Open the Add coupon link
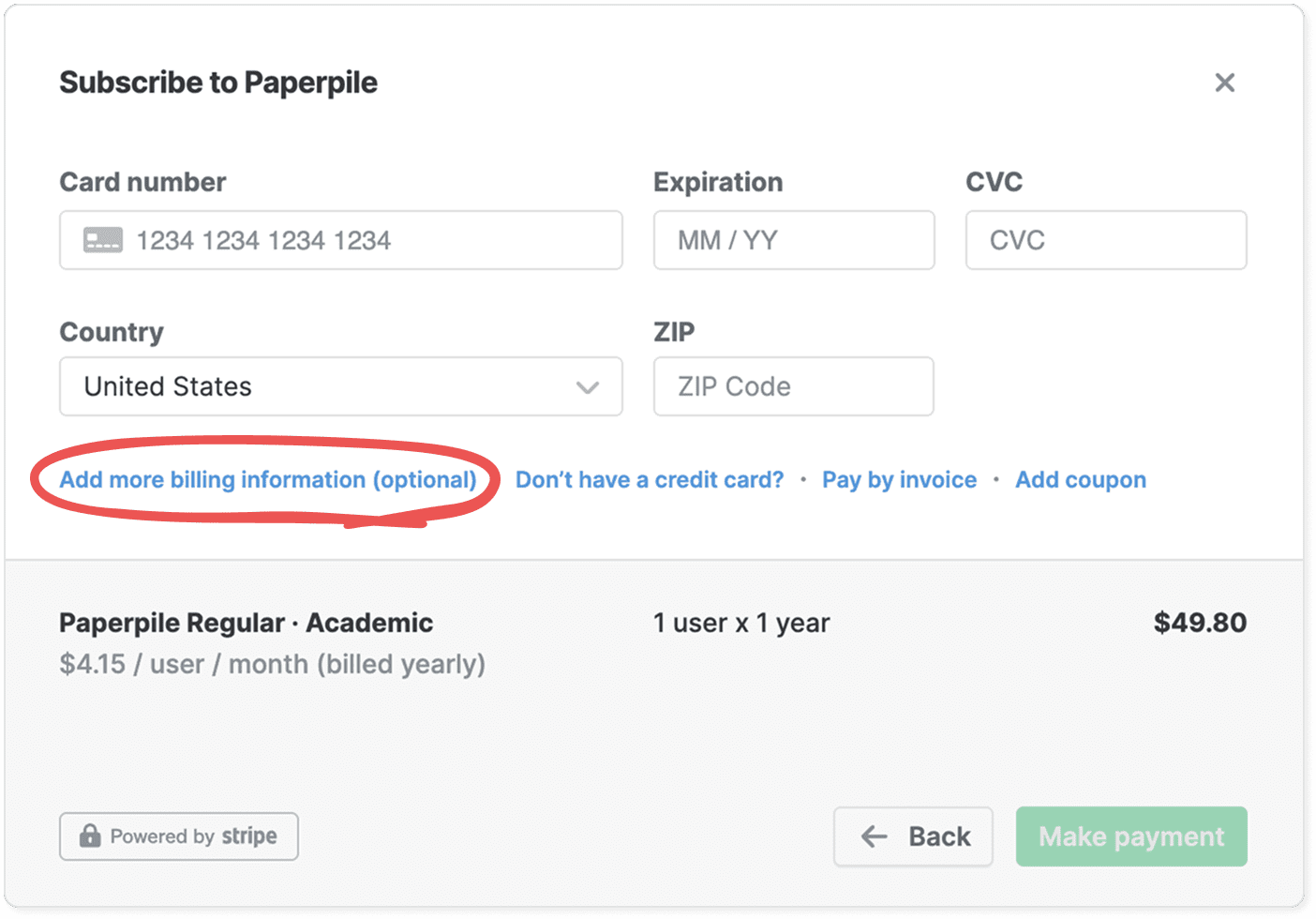The height and width of the screenshot is (919, 1316). coord(1081,480)
